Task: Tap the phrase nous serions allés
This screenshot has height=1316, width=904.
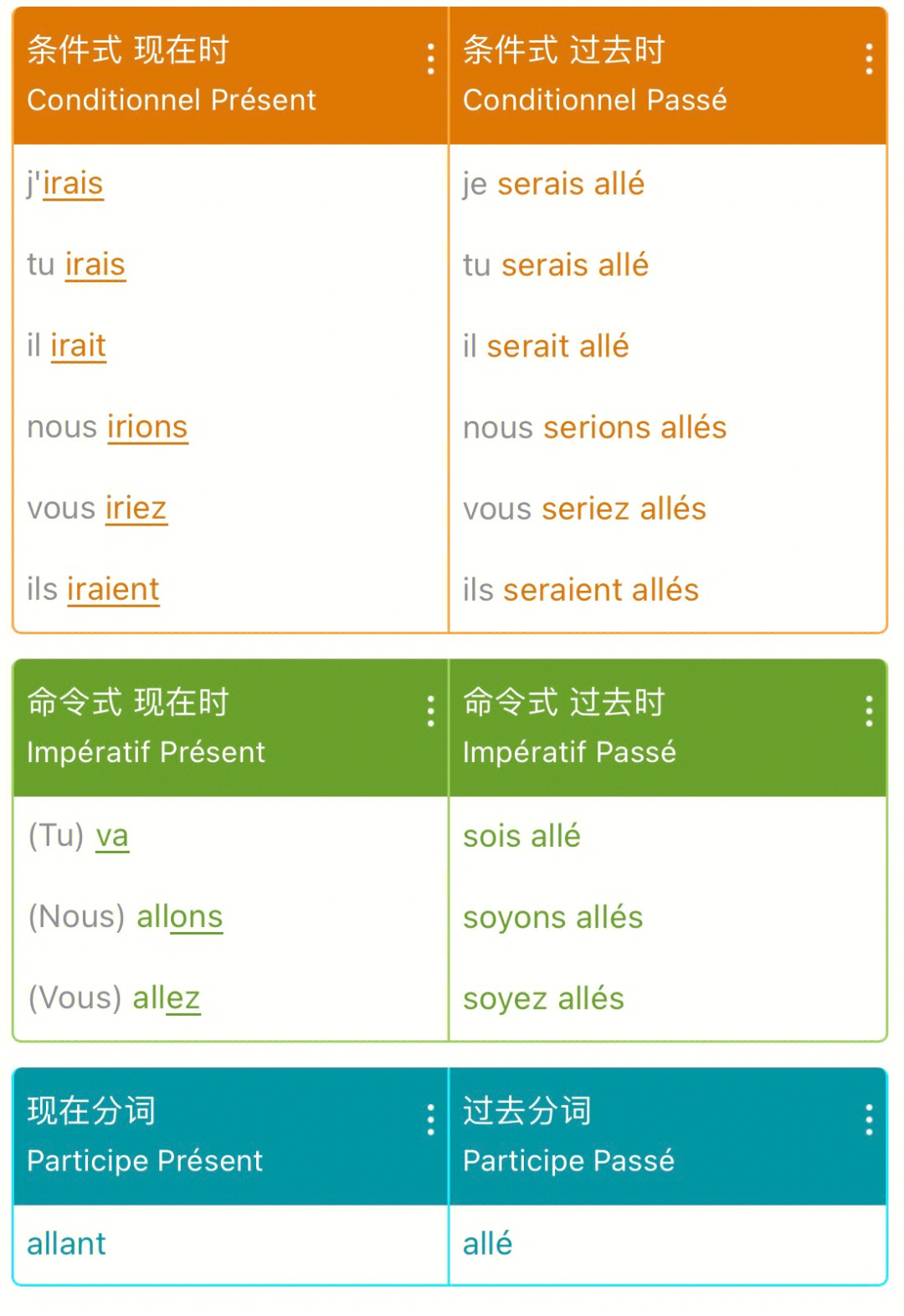Action: click(595, 428)
